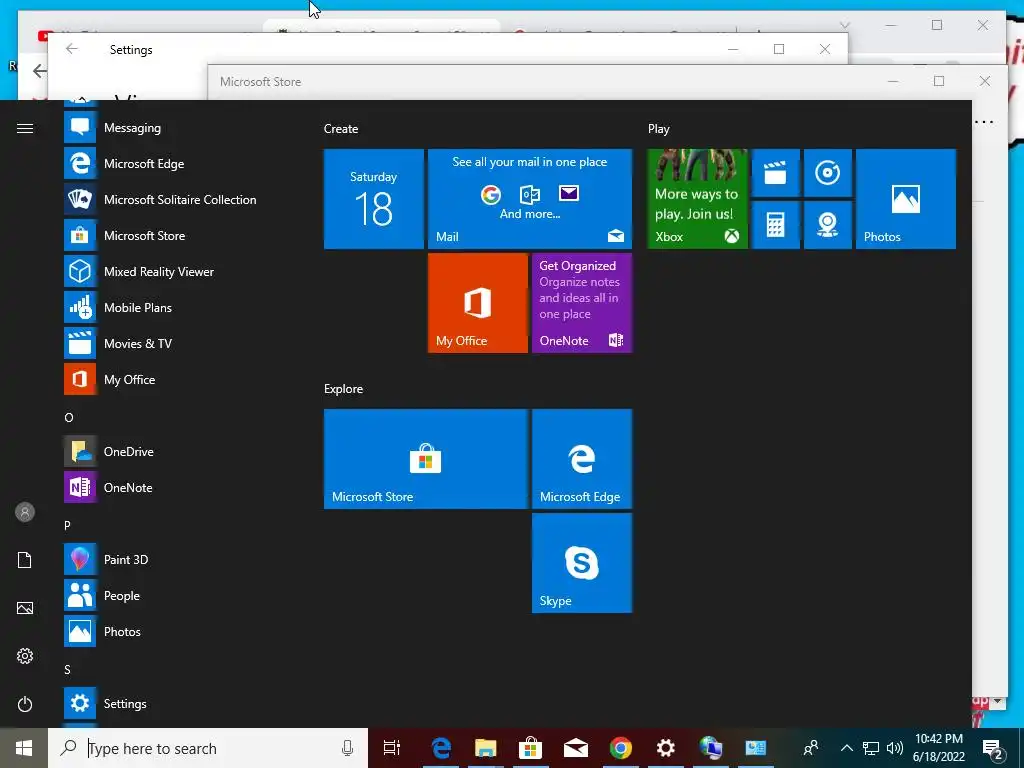
Task: Open File Explorer from the taskbar
Action: pos(486,748)
